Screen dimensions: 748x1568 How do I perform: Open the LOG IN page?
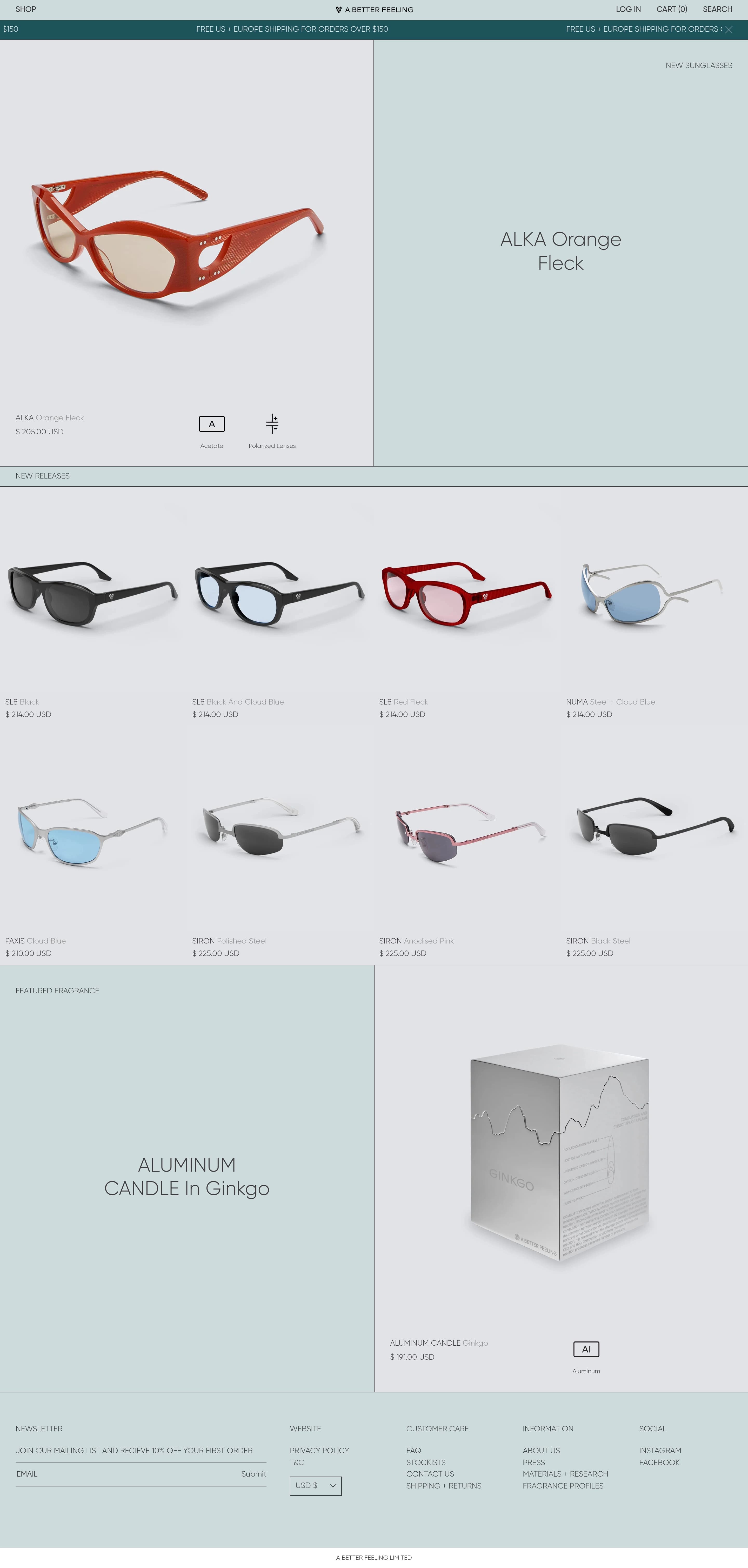[628, 9]
